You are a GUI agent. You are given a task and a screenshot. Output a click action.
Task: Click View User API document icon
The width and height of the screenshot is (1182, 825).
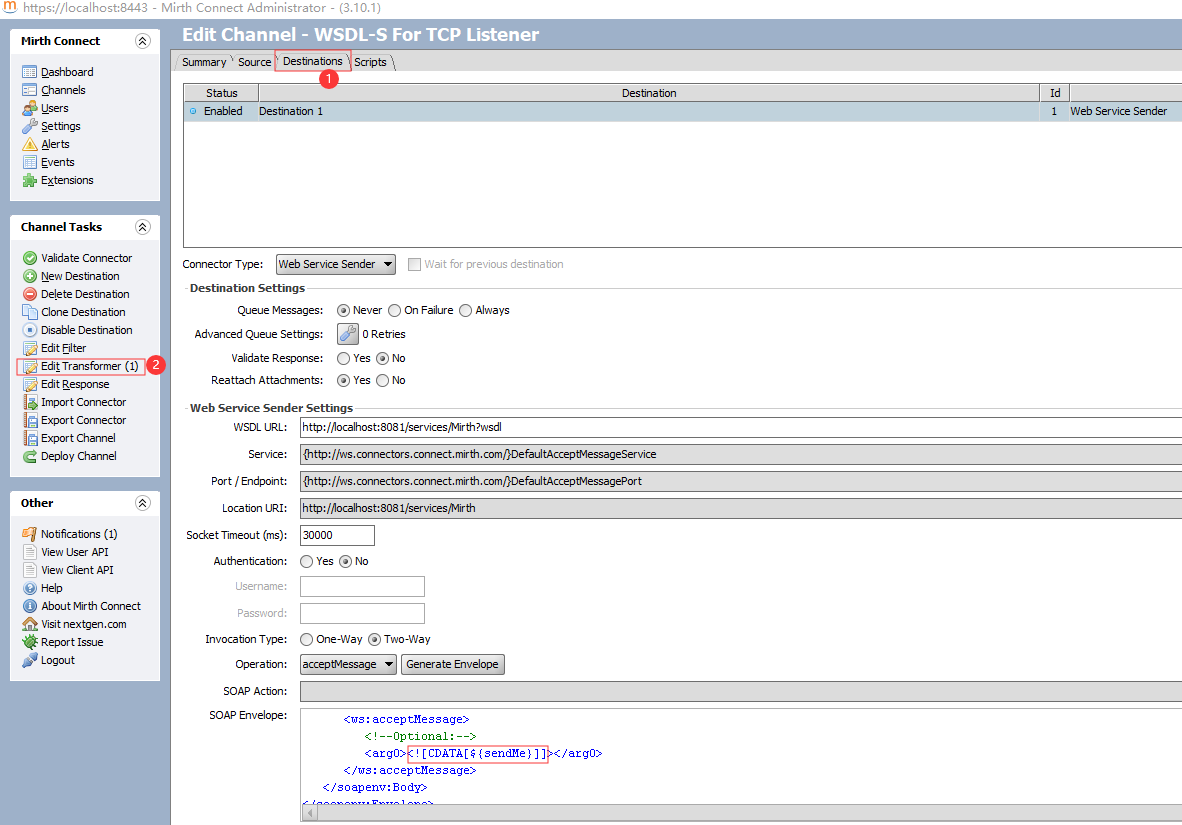[29, 553]
